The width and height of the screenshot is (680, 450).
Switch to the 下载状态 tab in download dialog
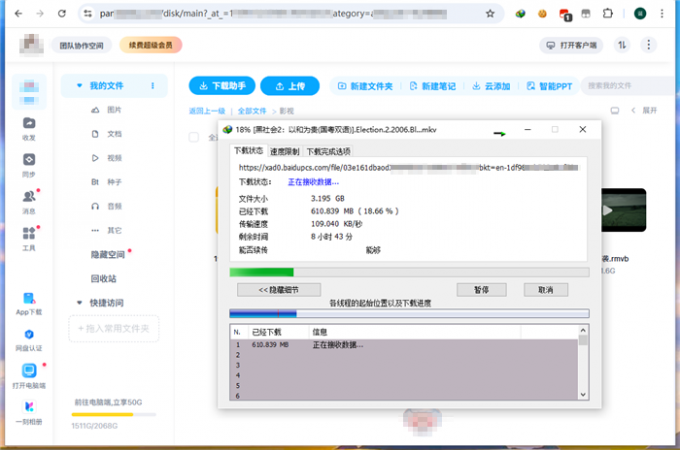[x=248, y=150]
